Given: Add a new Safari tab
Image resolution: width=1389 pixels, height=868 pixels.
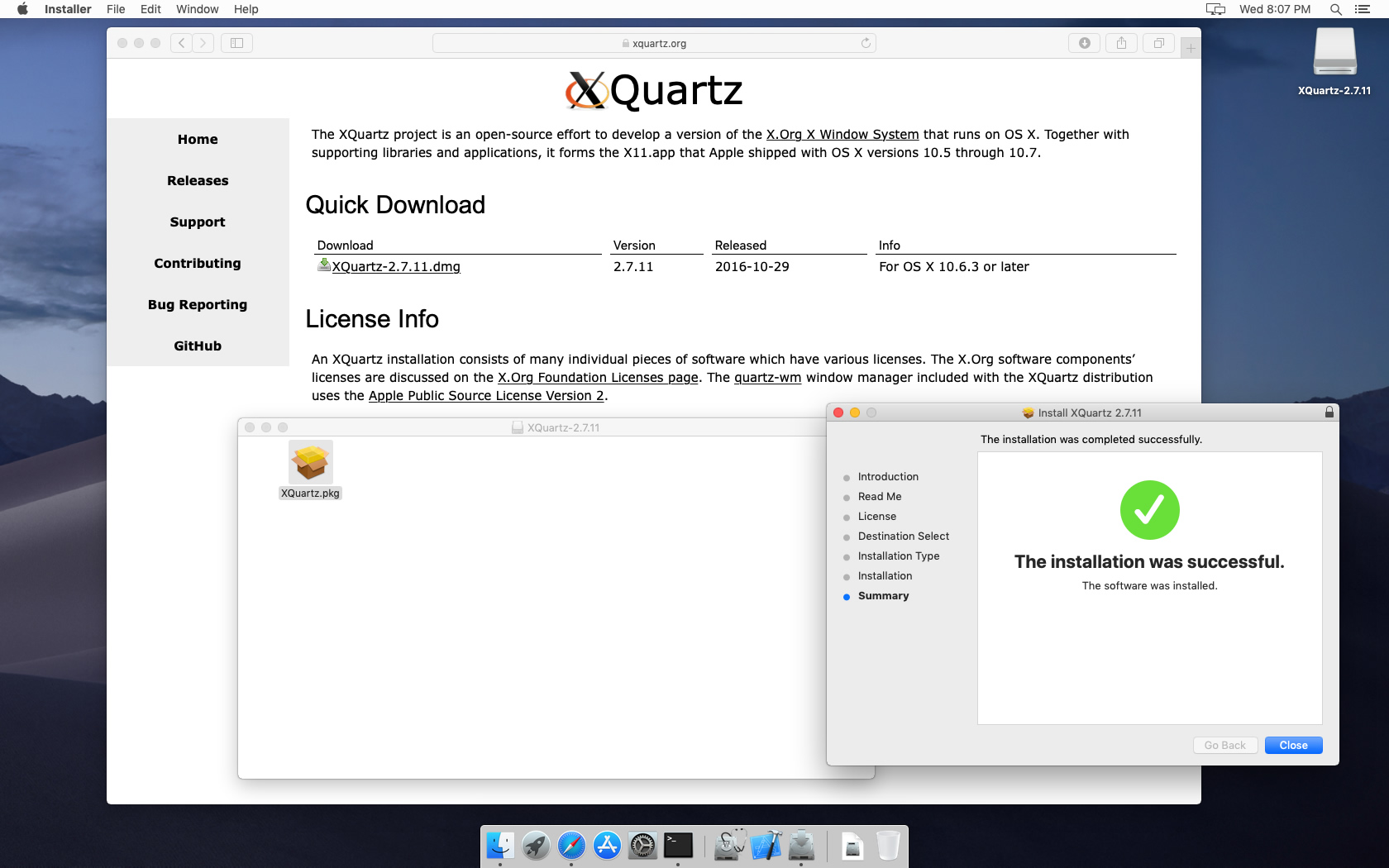Looking at the screenshot, I should click(1191, 49).
